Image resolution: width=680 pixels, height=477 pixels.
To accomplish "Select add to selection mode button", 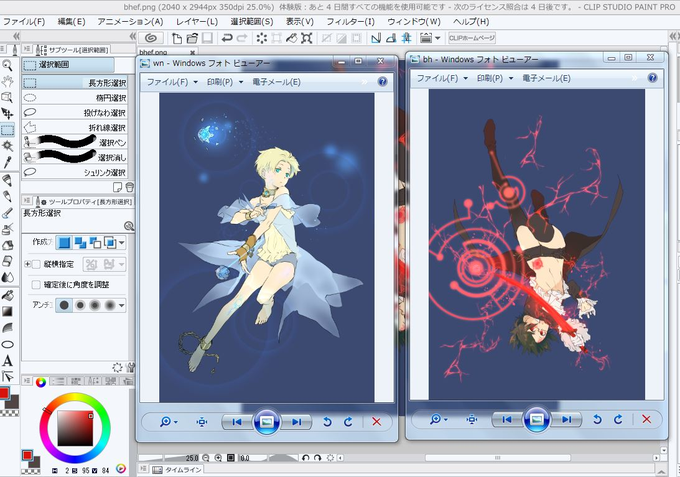I will pyautogui.click(x=80, y=242).
